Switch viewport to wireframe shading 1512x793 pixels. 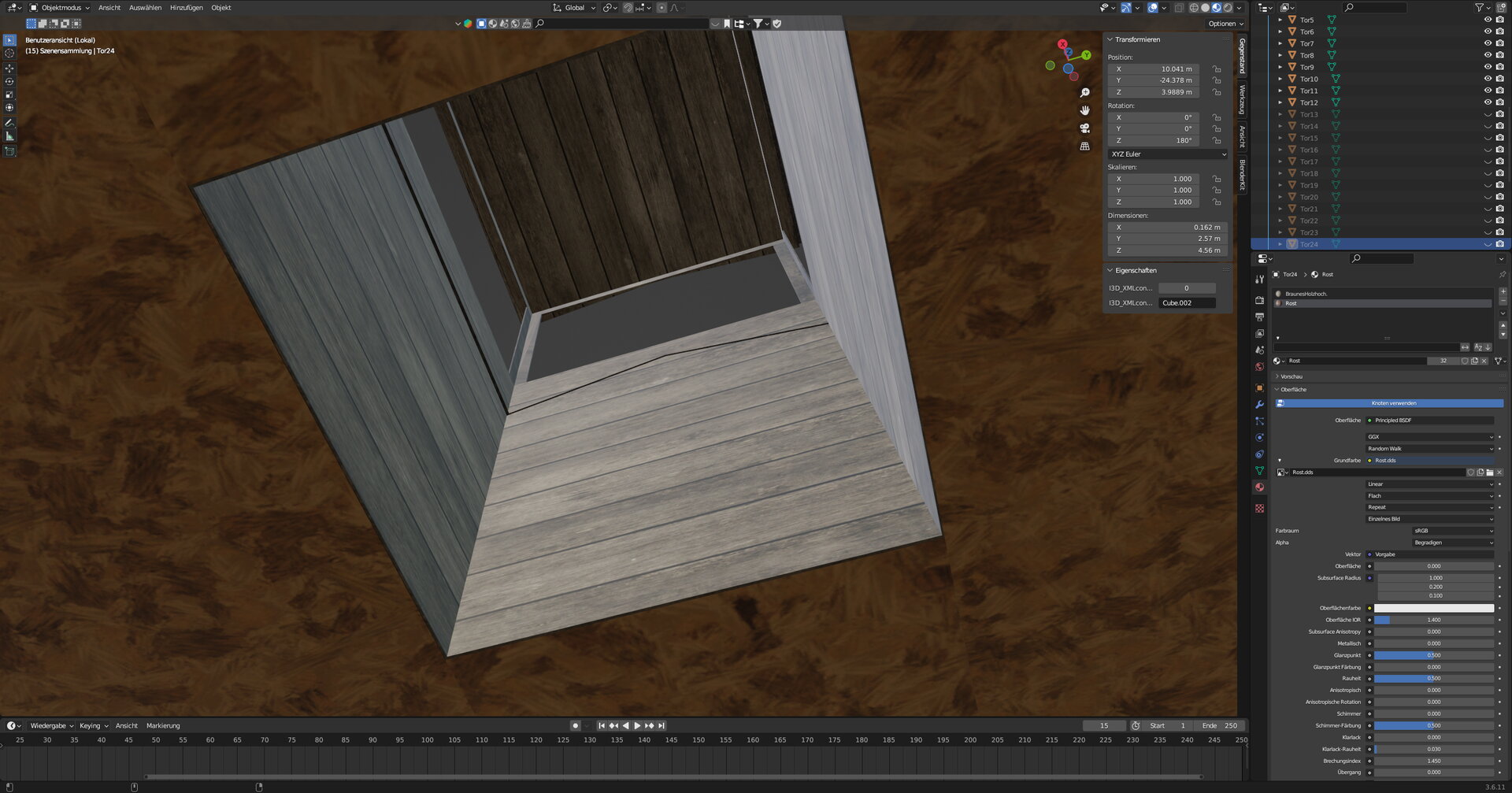[1194, 8]
